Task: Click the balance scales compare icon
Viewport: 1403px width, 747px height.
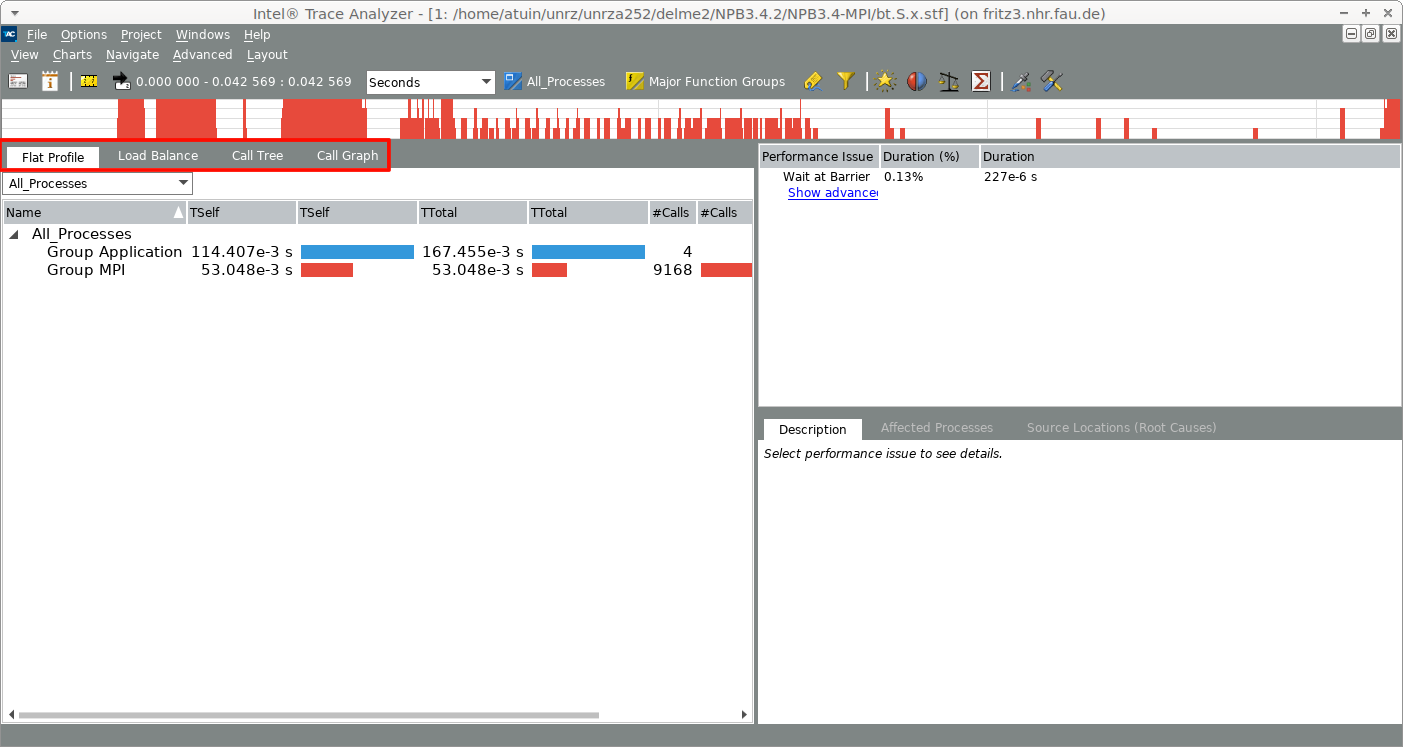Action: click(x=949, y=81)
